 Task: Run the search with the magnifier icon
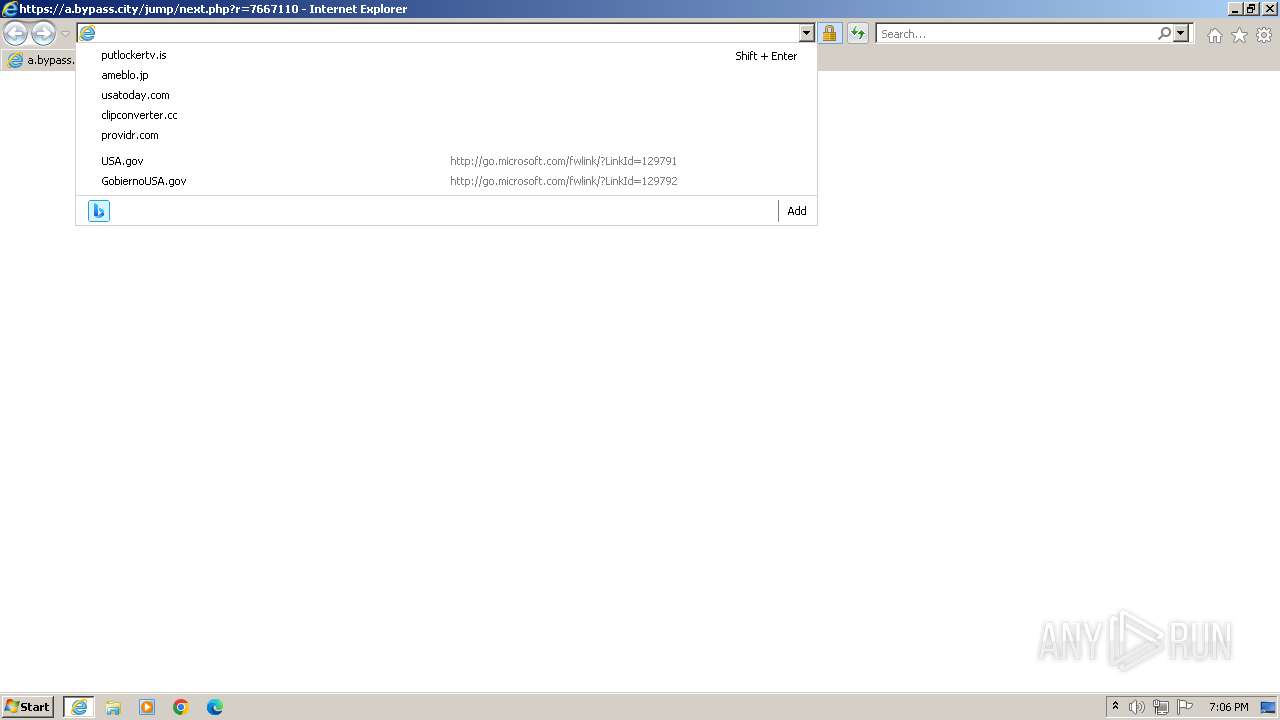point(1164,33)
